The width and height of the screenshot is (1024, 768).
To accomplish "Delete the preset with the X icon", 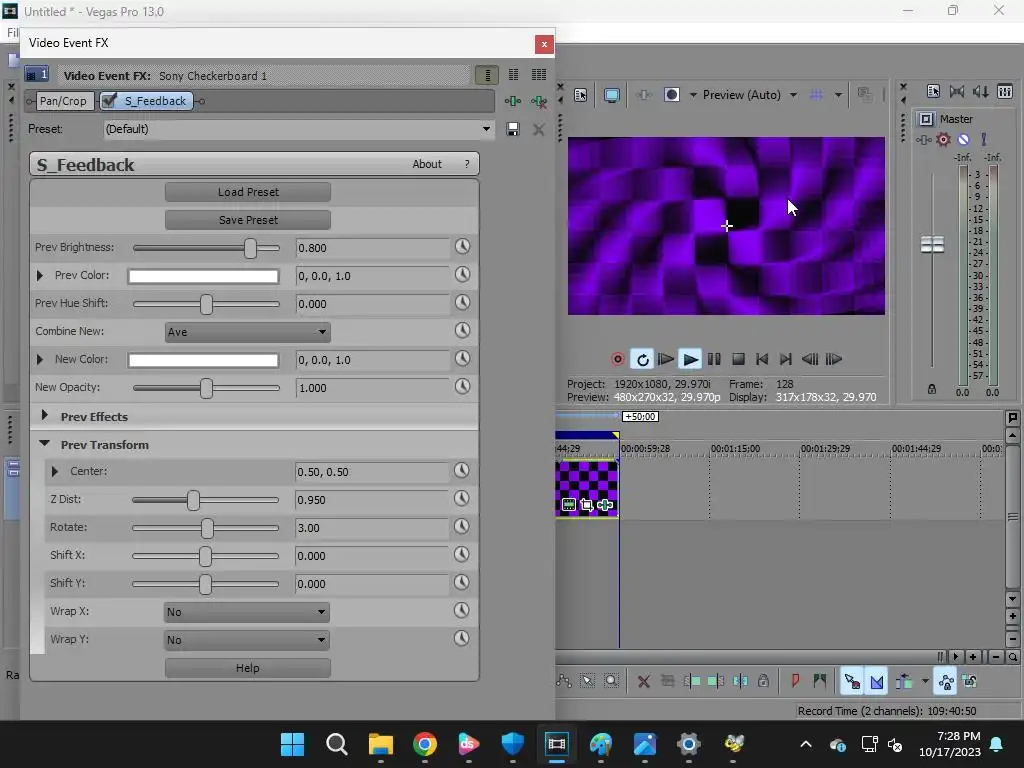I will 539,129.
